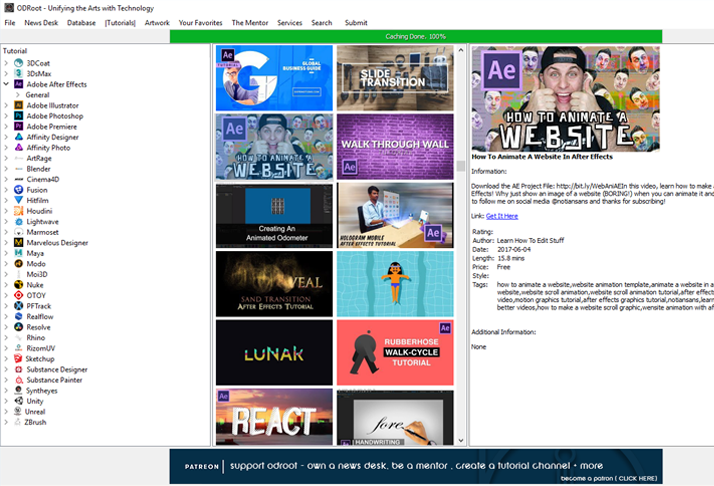Click the Blender icon in tutorial tree
This screenshot has height=486, width=714.
[18, 169]
